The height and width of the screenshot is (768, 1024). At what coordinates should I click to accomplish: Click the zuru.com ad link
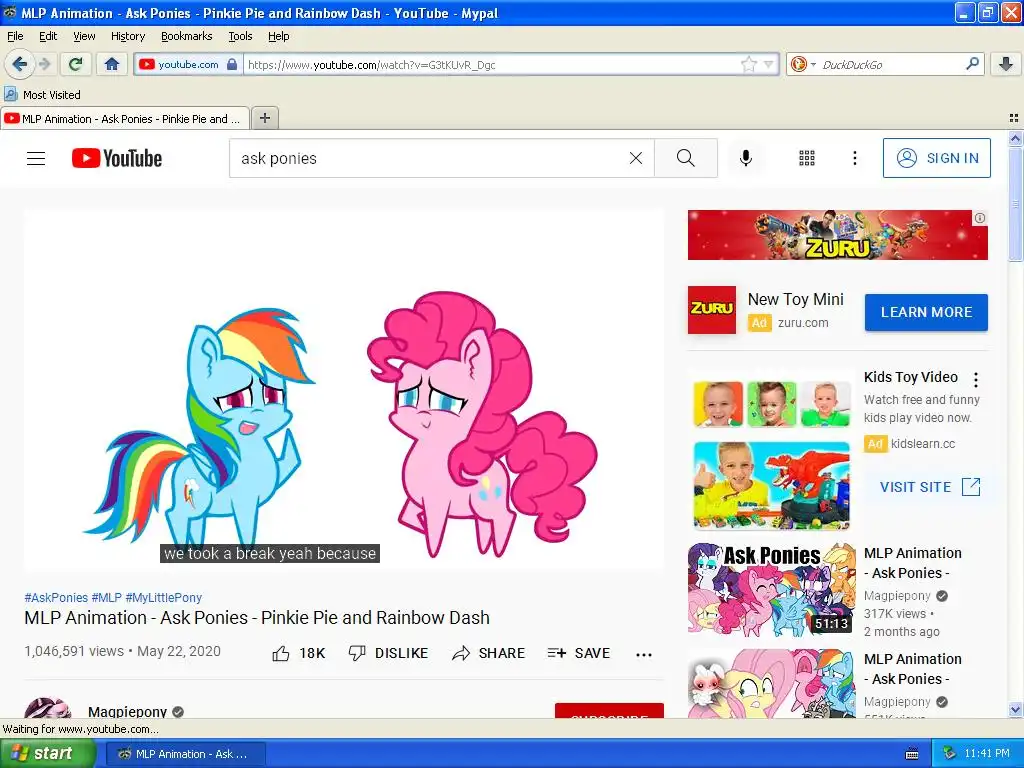click(803, 323)
